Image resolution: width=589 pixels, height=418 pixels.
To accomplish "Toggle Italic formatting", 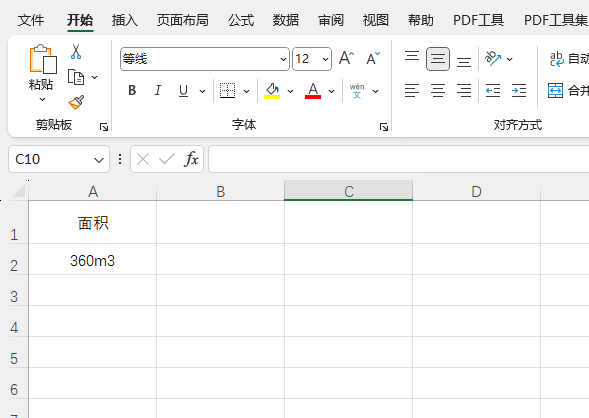I will pos(158,91).
